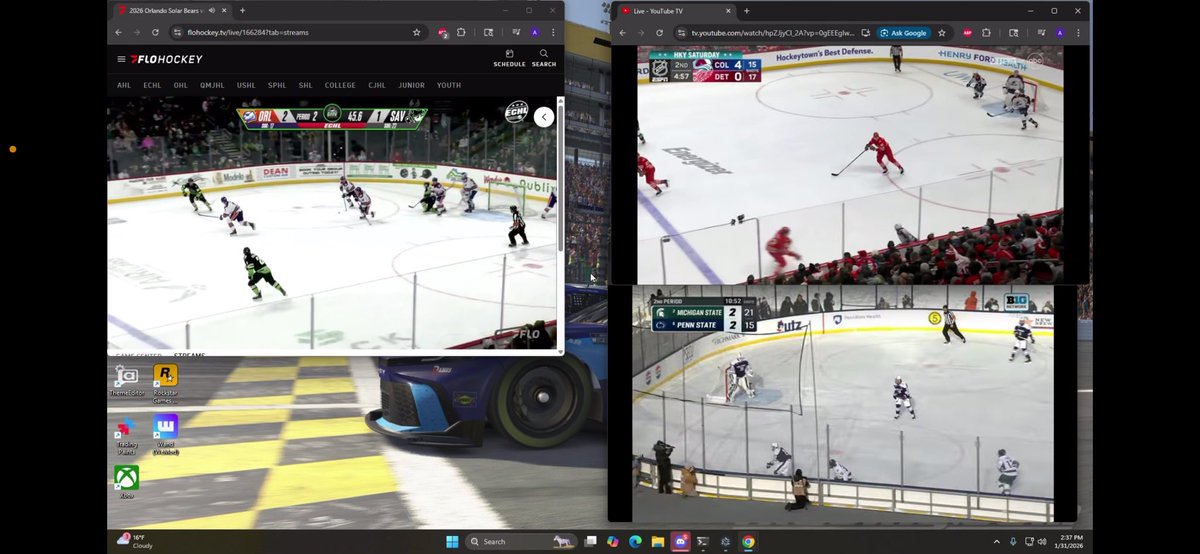Mute the Orlando Solar Bears tab audio
The height and width of the screenshot is (554, 1200).
coord(211,10)
